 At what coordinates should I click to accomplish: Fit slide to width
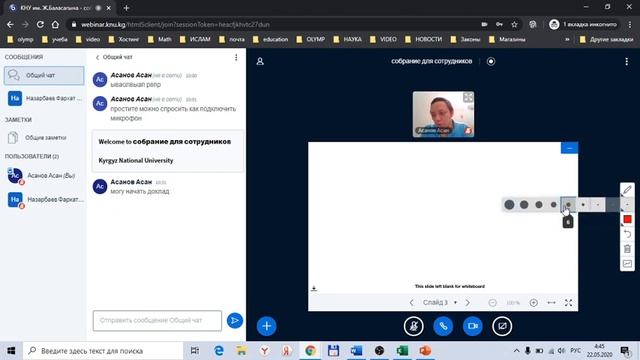(x=551, y=303)
